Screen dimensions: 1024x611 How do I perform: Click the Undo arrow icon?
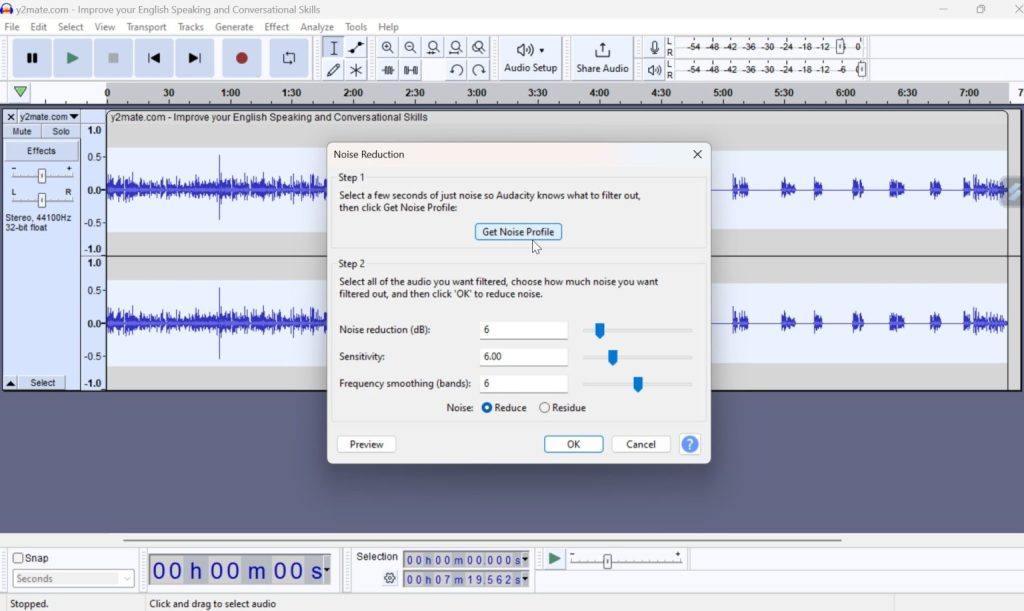click(x=458, y=70)
